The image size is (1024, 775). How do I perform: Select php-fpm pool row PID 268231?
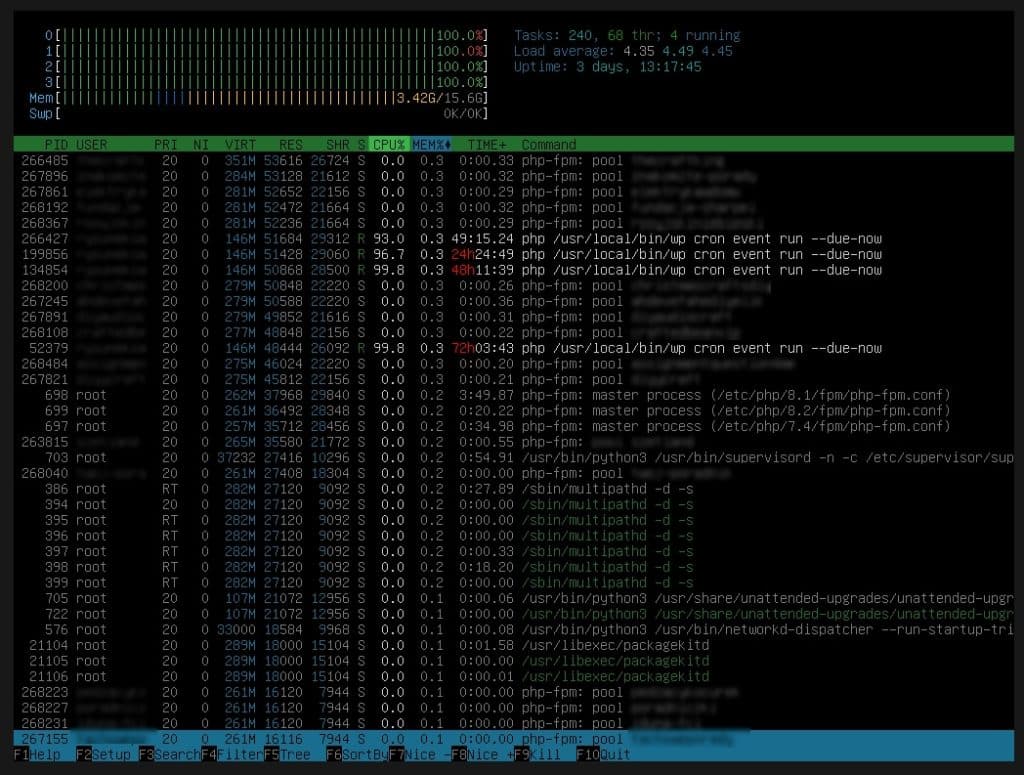[x=513, y=723]
